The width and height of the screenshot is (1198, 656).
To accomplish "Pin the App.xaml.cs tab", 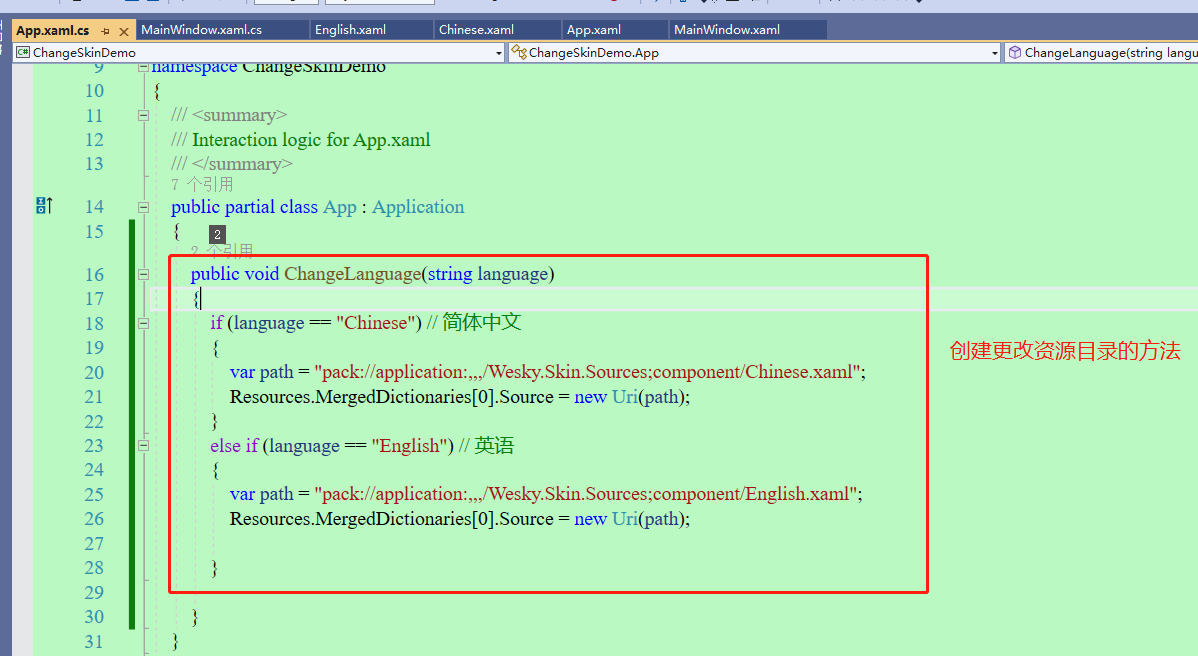I will (x=105, y=31).
